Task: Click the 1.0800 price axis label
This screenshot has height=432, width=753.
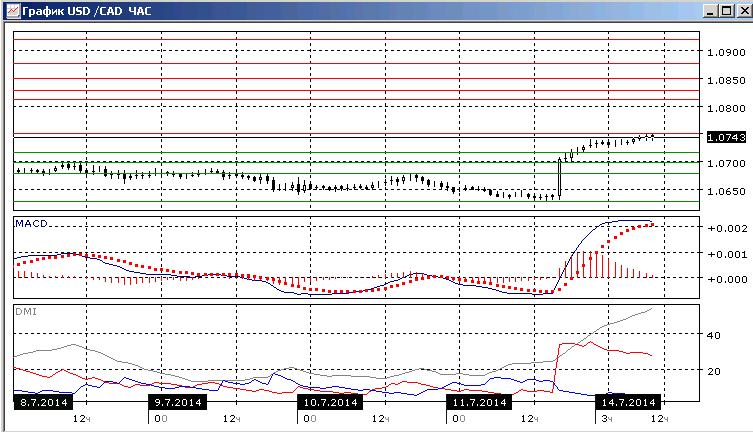Action: [x=726, y=109]
